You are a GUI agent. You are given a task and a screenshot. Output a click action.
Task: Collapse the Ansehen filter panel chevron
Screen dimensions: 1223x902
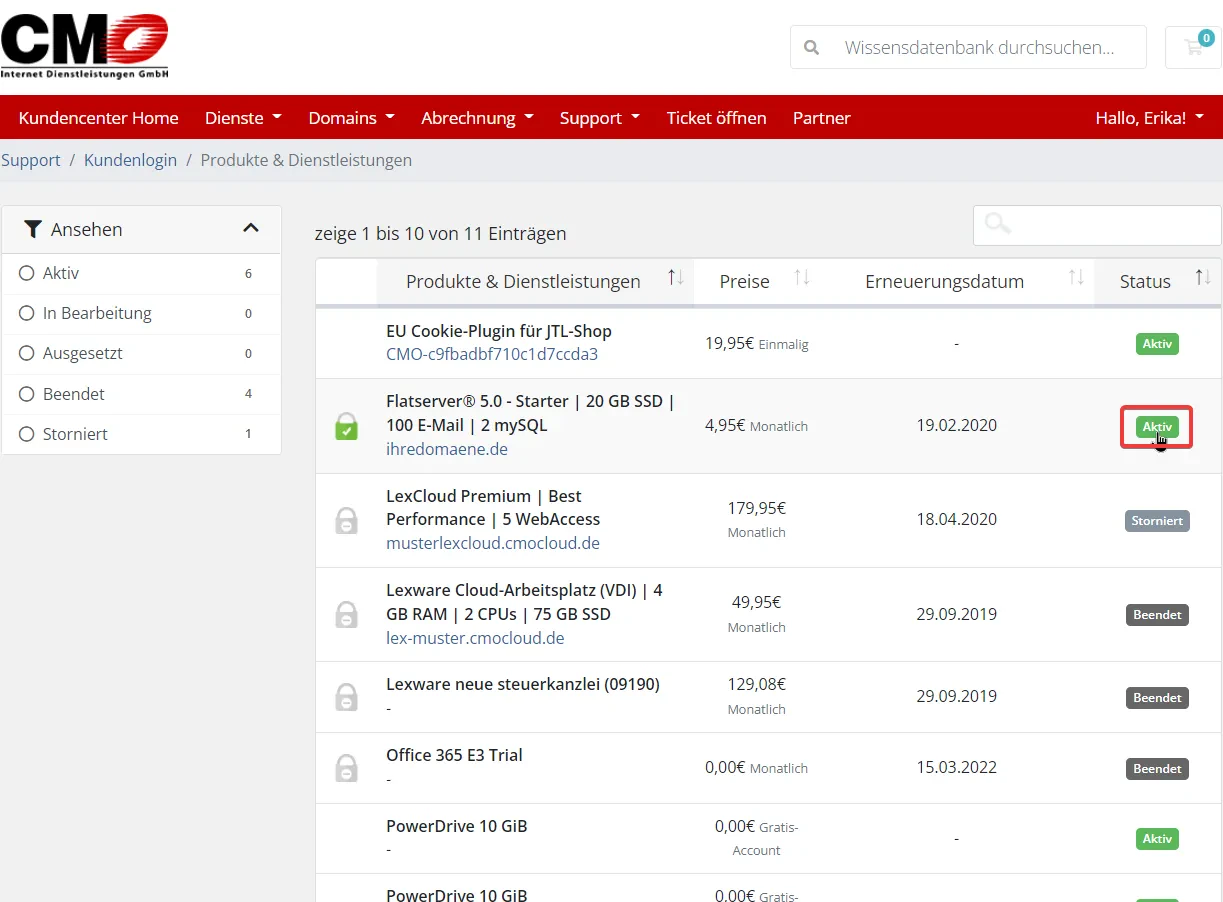coord(251,229)
